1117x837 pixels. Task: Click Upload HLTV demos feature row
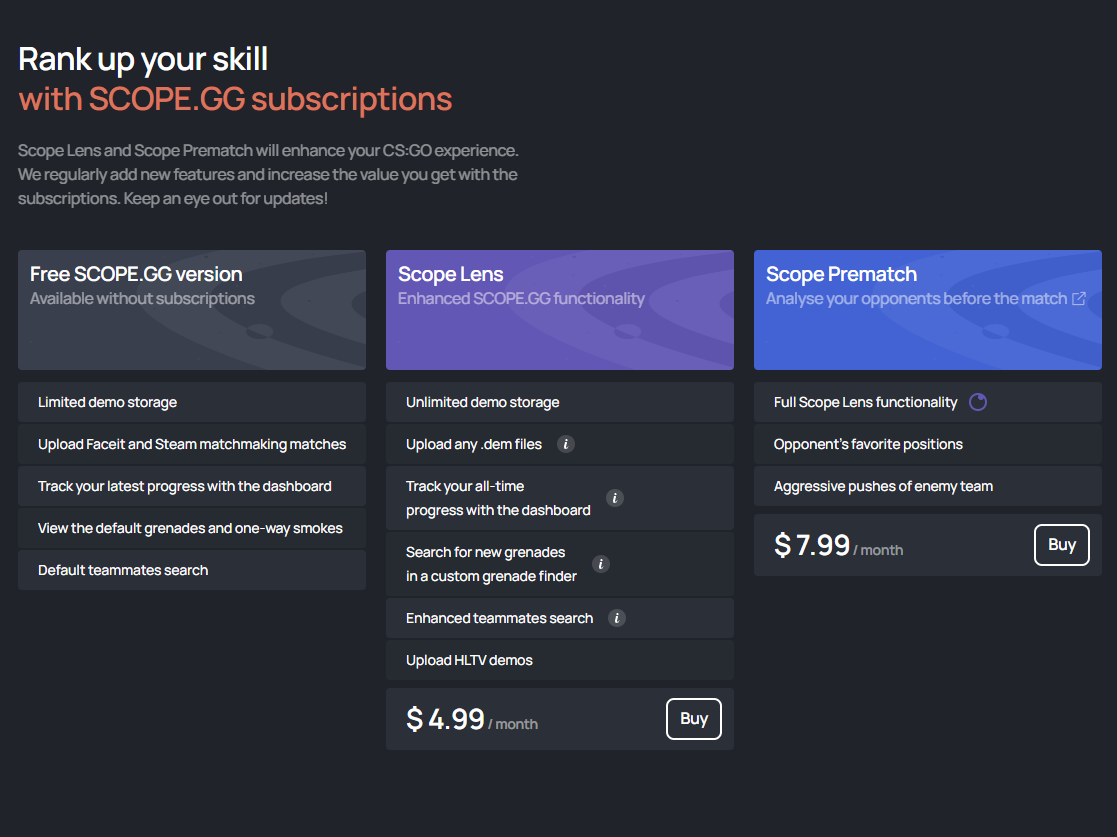click(x=559, y=660)
